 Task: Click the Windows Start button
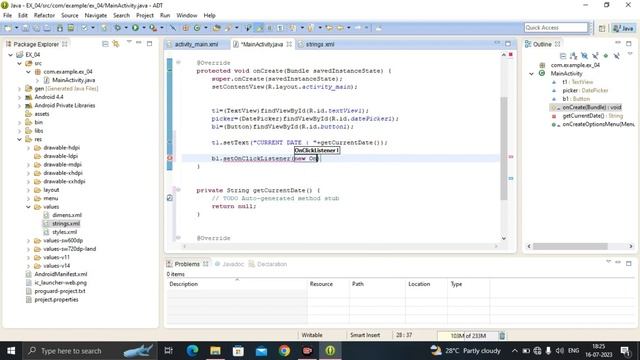click(x=11, y=351)
